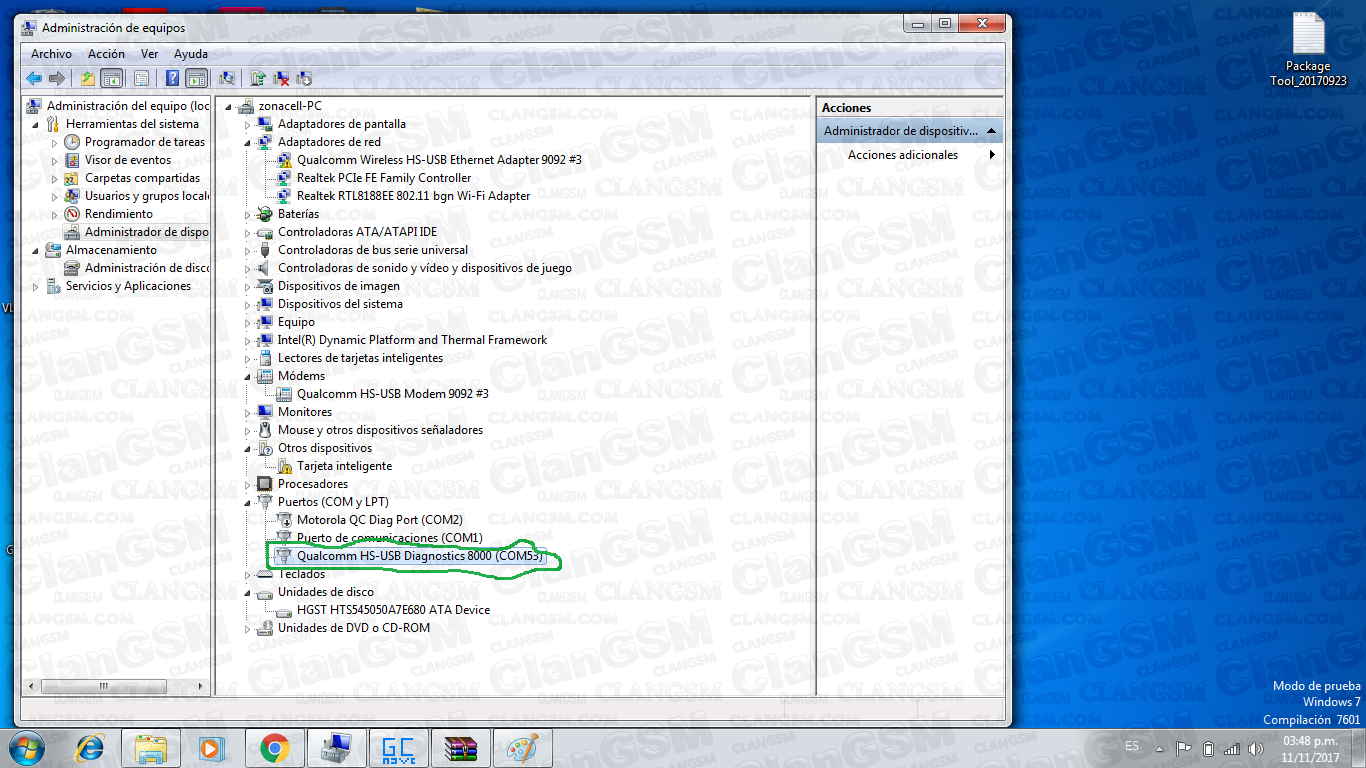Open the Archivo menu
1366x768 pixels.
click(51, 54)
